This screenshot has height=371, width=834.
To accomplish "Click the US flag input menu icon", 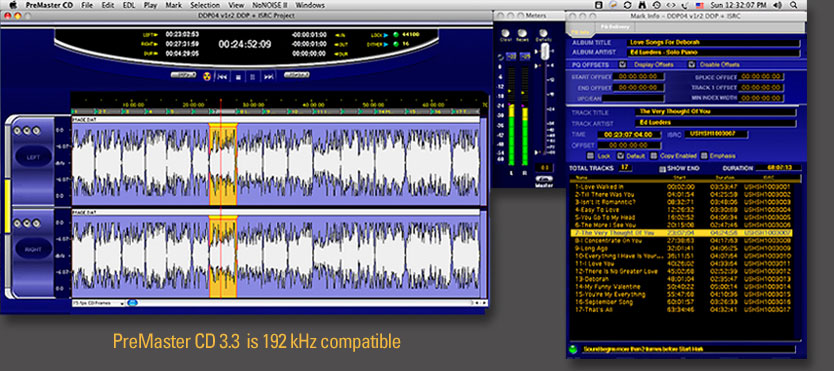I will click(x=700, y=5).
